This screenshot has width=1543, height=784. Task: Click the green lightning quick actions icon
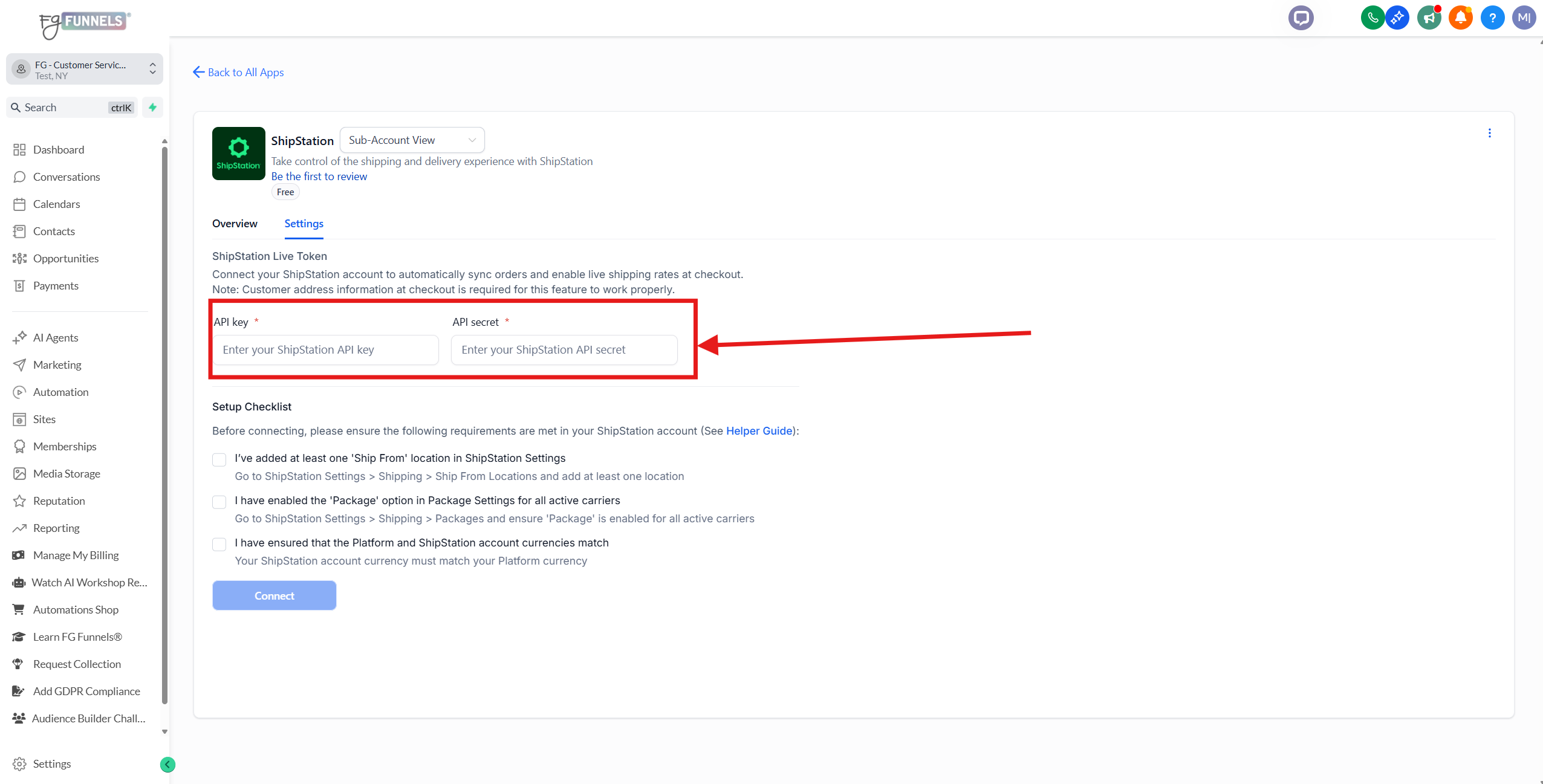click(153, 108)
